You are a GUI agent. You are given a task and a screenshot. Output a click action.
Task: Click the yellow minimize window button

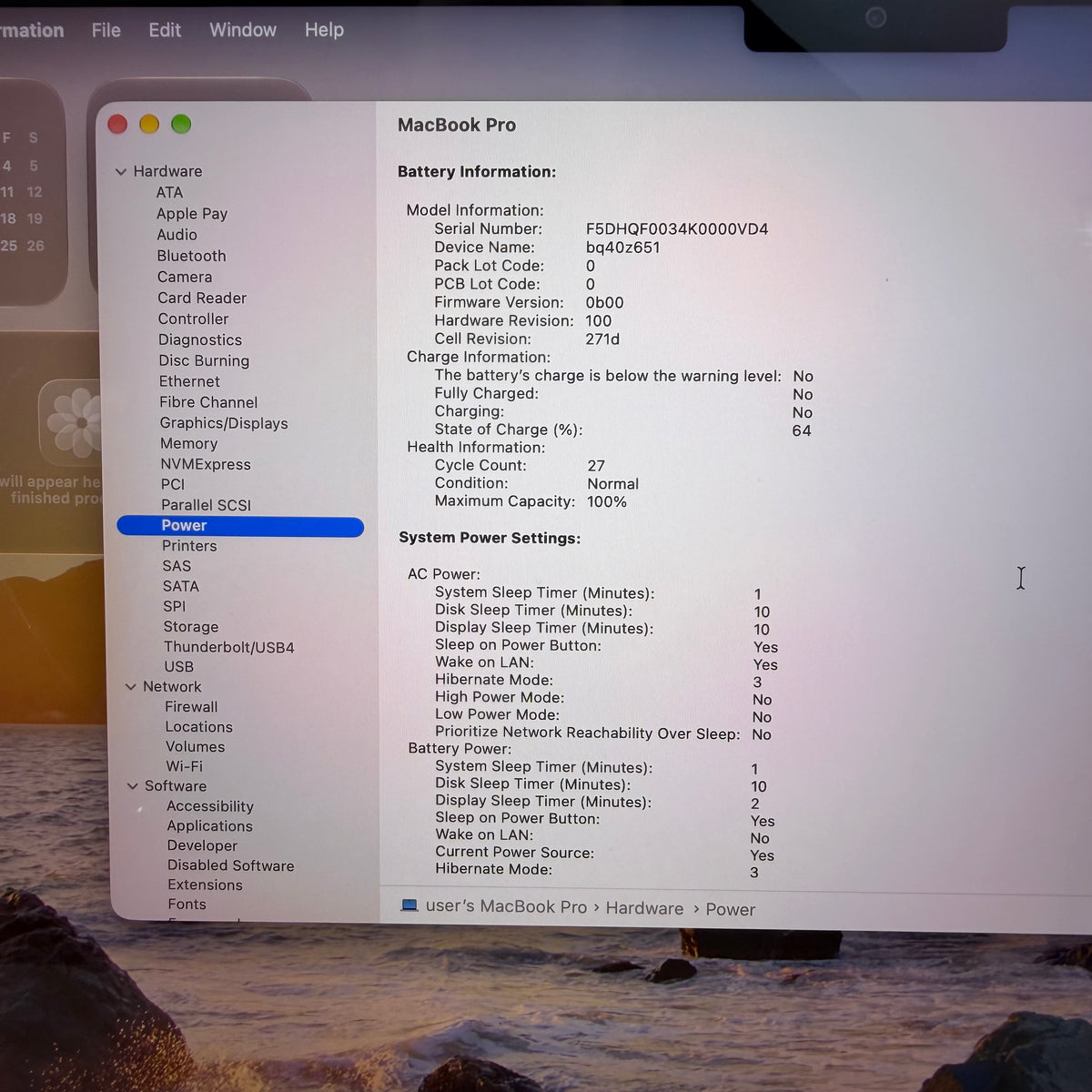click(x=149, y=124)
